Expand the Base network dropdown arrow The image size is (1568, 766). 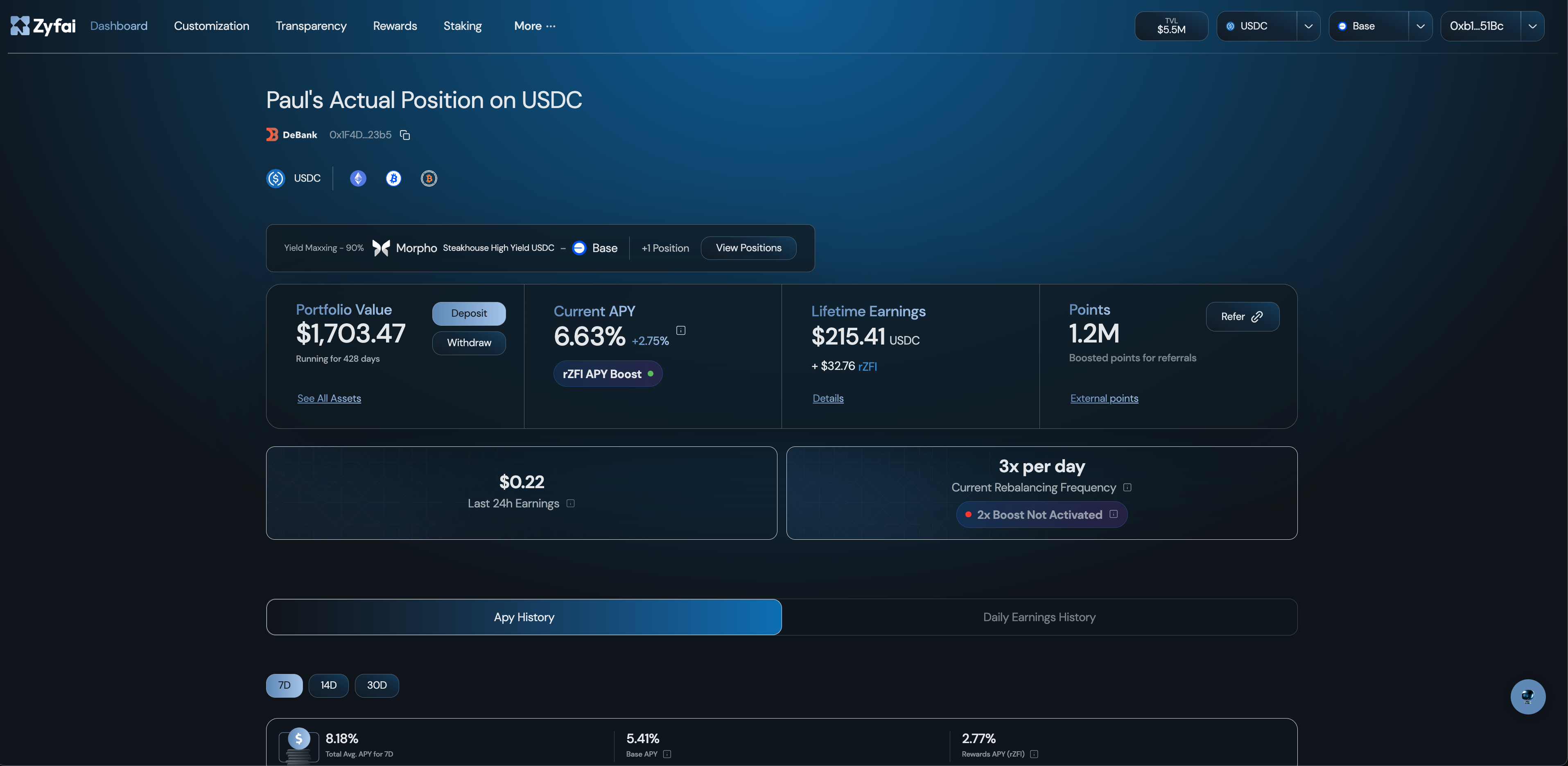(1420, 26)
